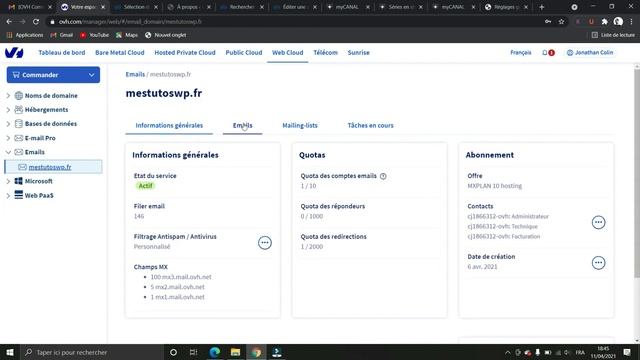The height and width of the screenshot is (360, 640).
Task: Click the E-mail Pro envelope icon
Action: (x=18, y=138)
